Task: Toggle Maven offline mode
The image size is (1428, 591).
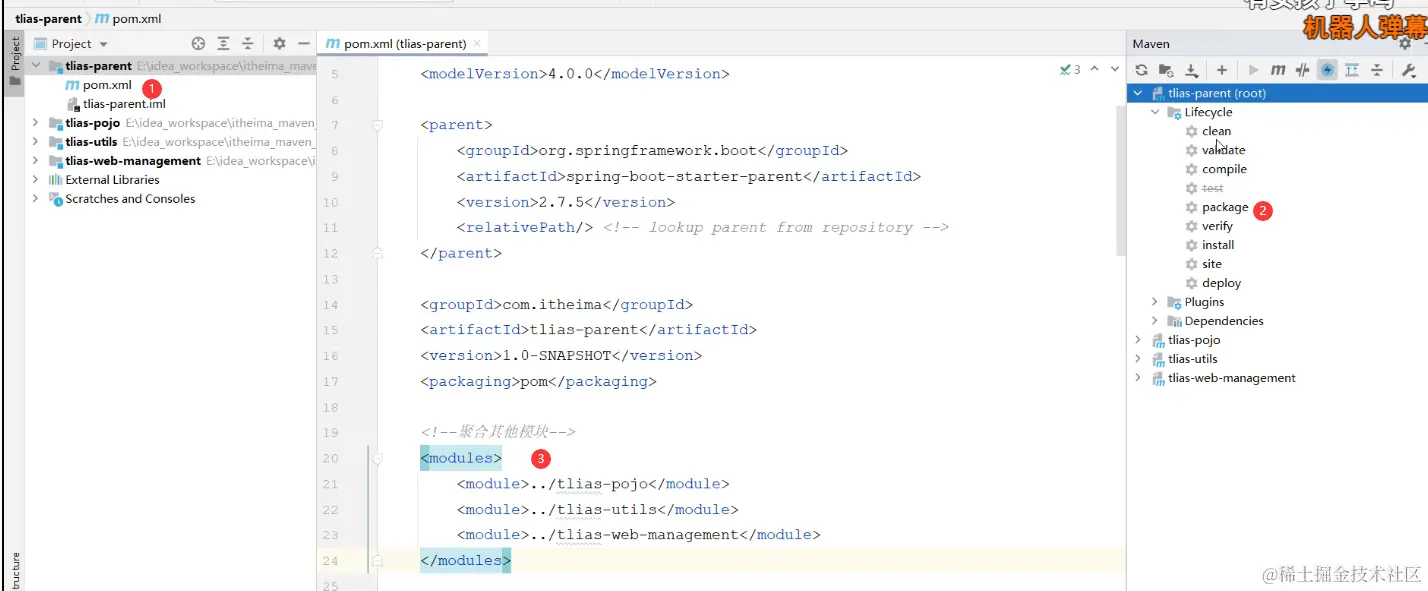Action: (x=1302, y=70)
